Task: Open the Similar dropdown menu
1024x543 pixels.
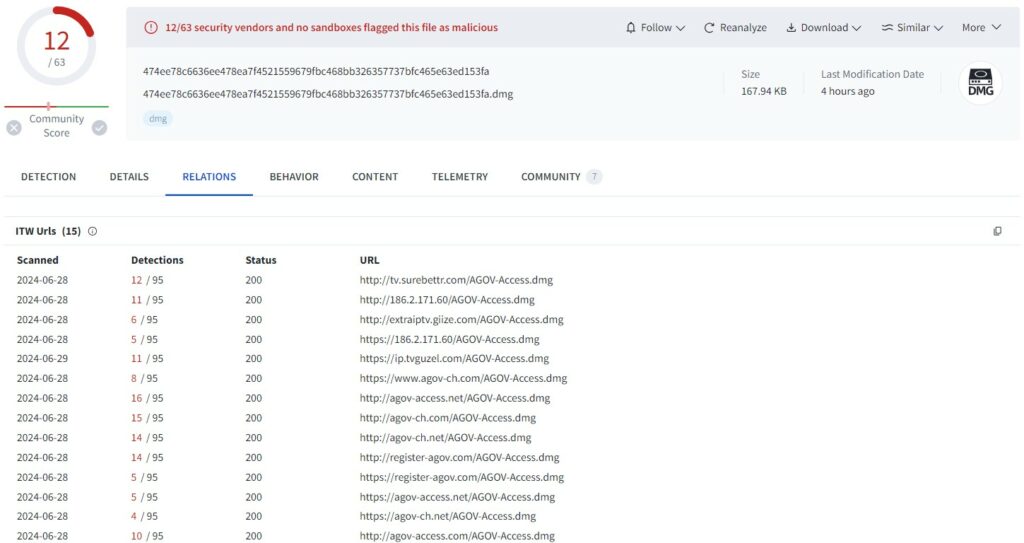Action: point(912,28)
